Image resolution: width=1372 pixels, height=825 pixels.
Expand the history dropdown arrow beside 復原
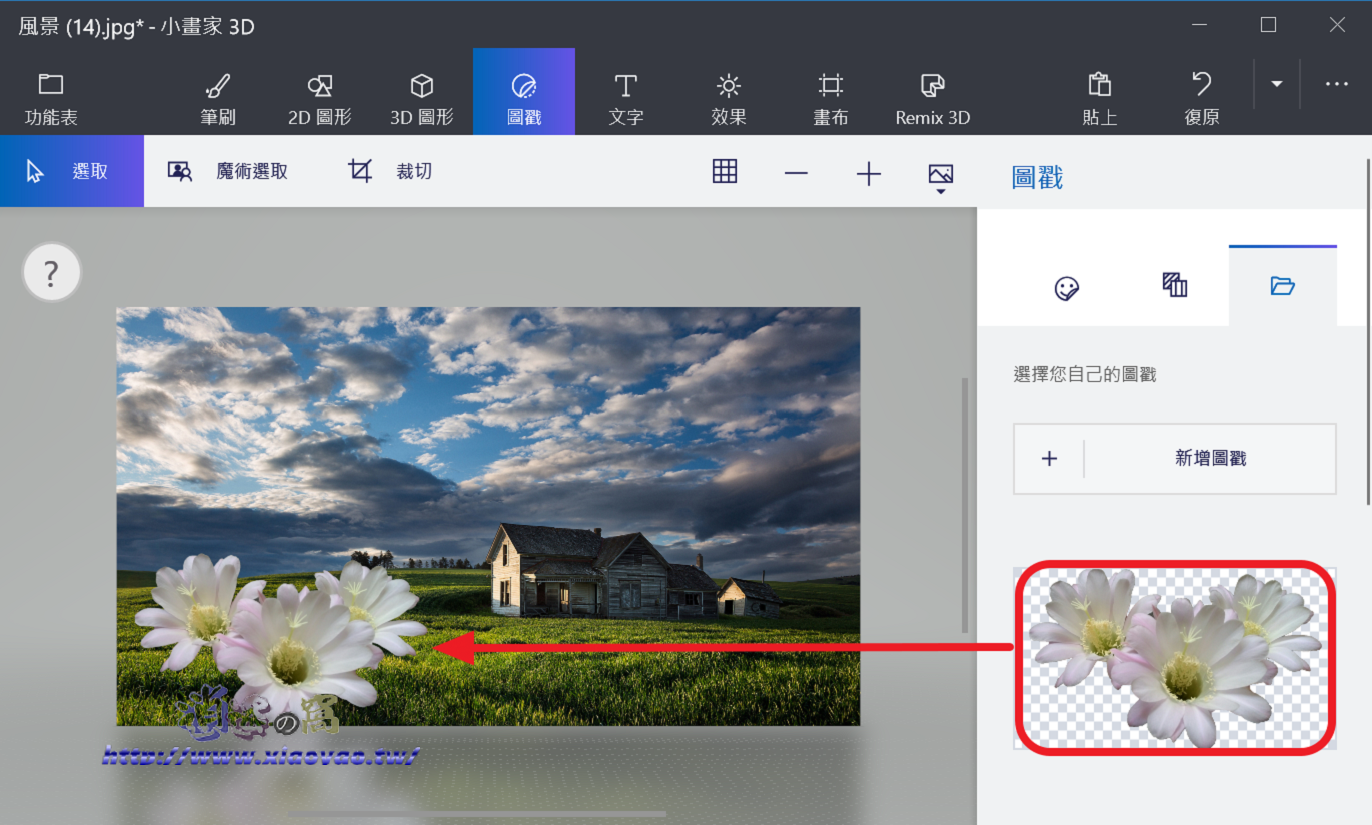point(1277,84)
